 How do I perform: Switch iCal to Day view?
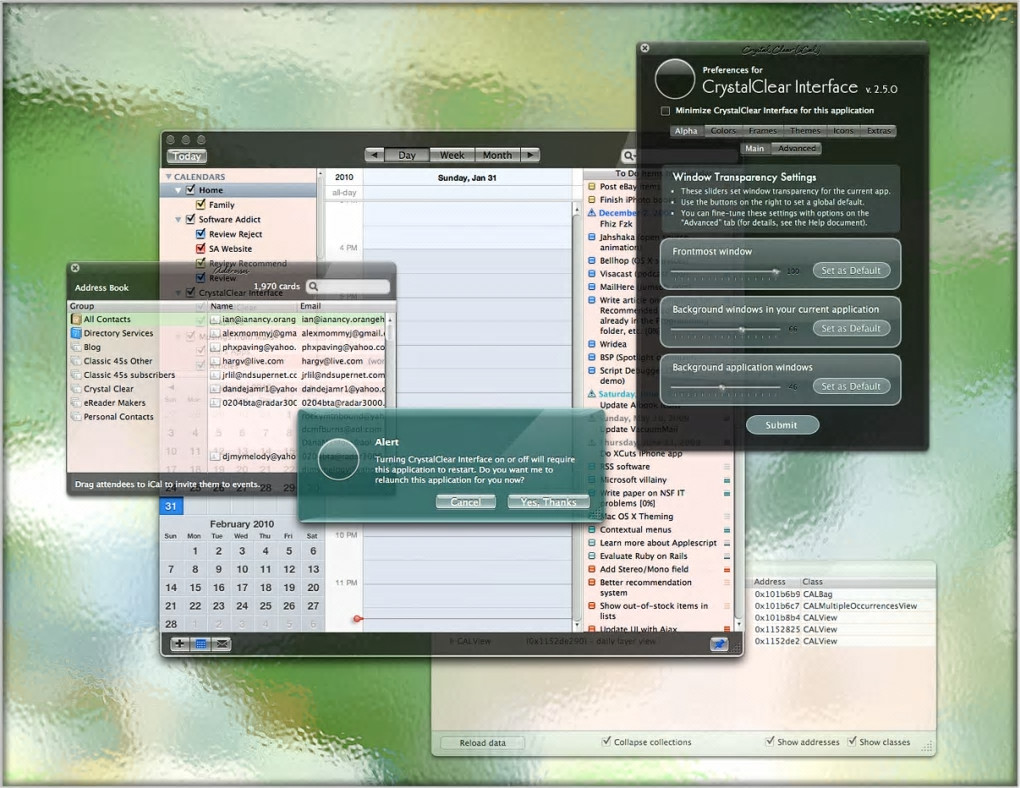click(407, 155)
